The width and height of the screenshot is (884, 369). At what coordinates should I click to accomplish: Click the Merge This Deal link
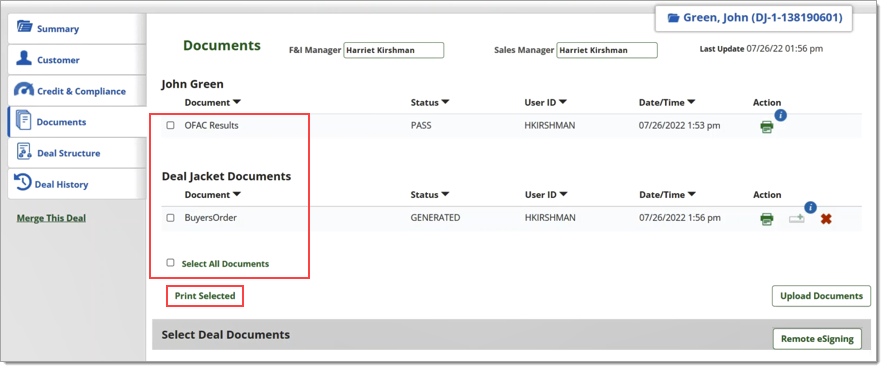pyautogui.click(x=51, y=218)
